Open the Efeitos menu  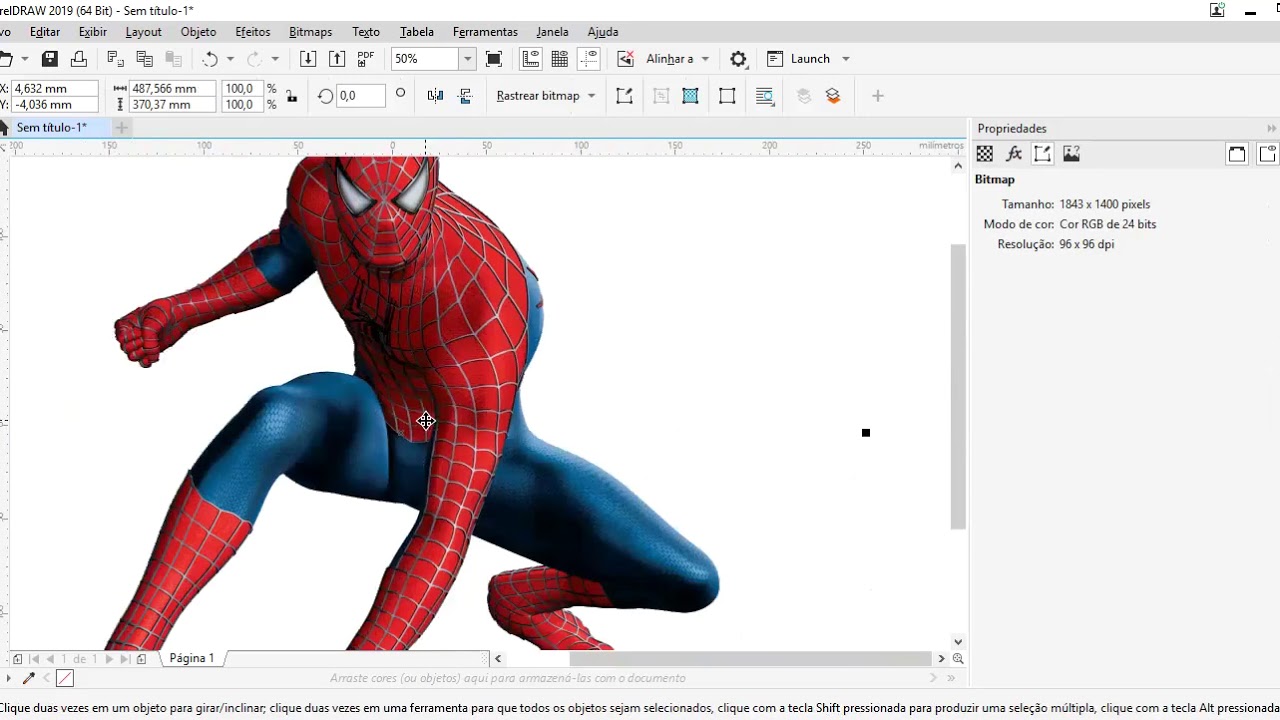(x=253, y=32)
